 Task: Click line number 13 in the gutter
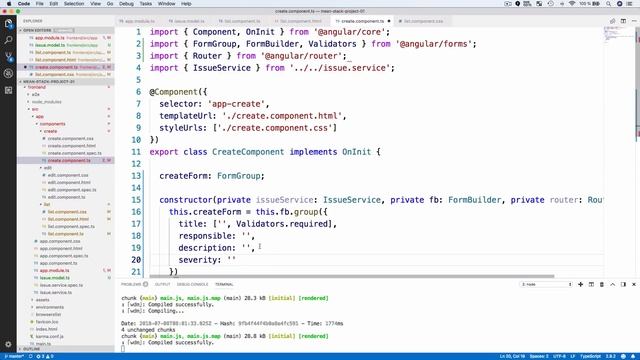tap(136, 176)
